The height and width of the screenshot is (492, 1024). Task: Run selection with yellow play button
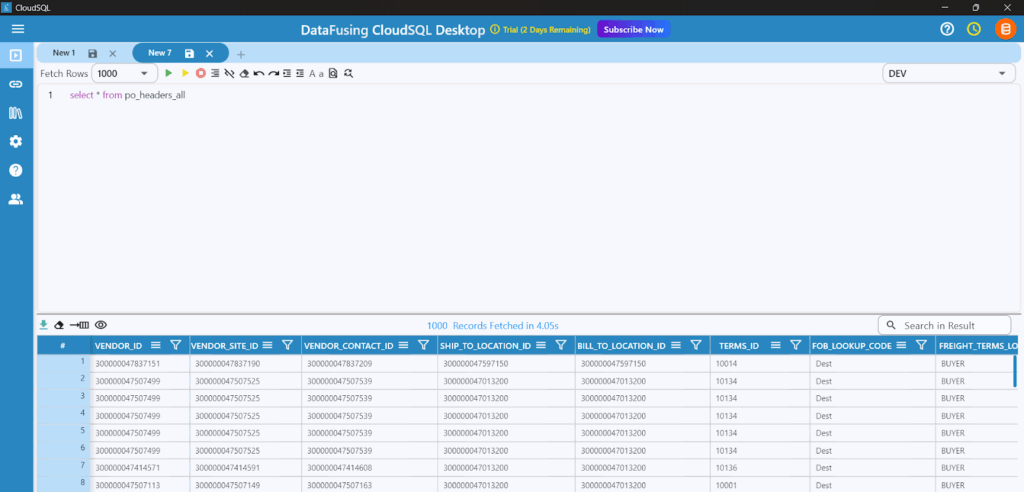pos(185,74)
